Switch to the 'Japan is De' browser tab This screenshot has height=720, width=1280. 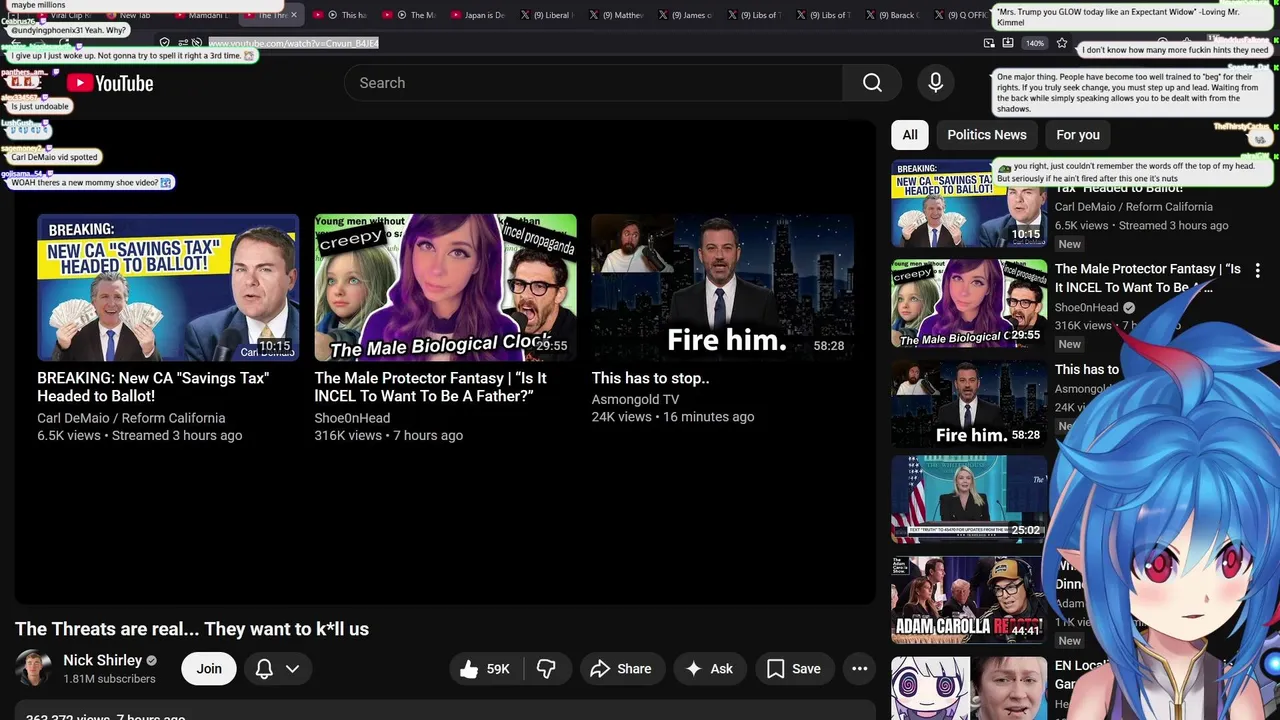point(478,15)
